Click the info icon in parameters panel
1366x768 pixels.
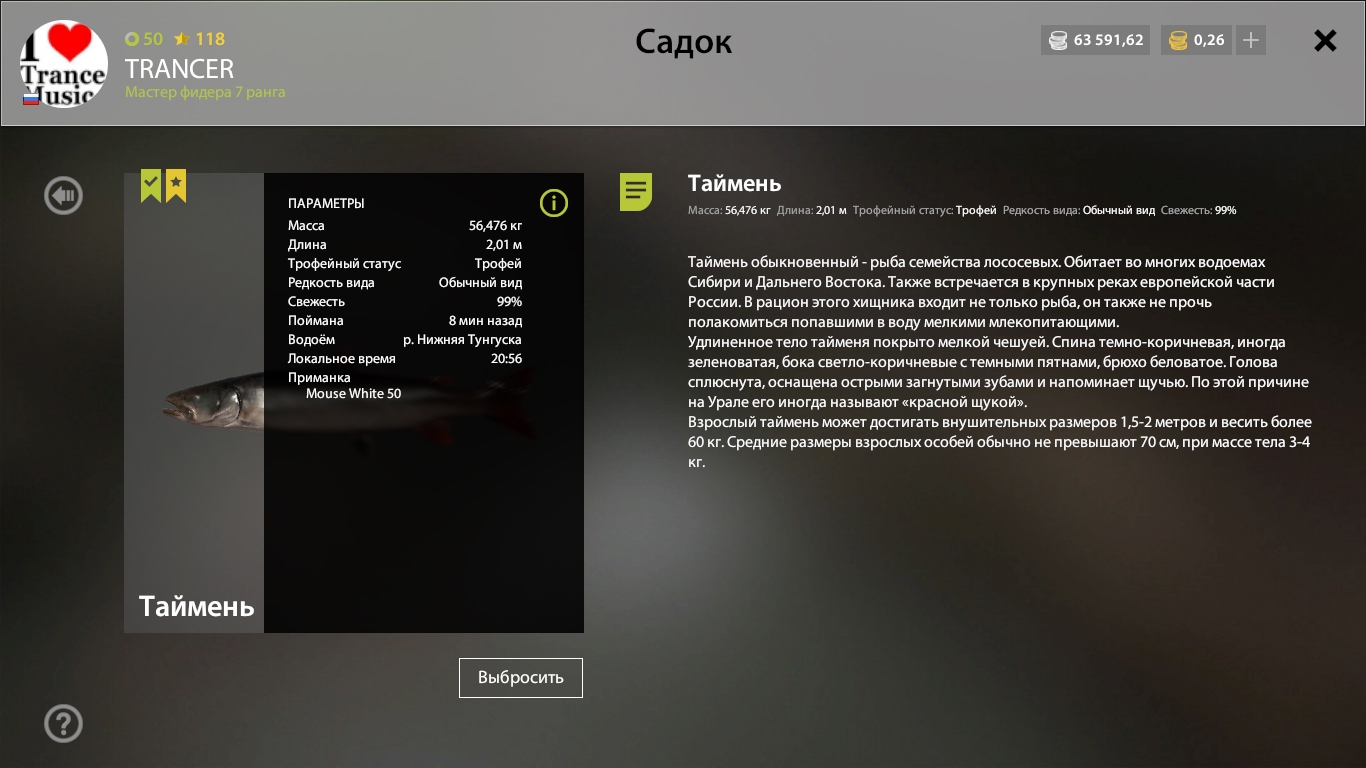[x=554, y=203]
